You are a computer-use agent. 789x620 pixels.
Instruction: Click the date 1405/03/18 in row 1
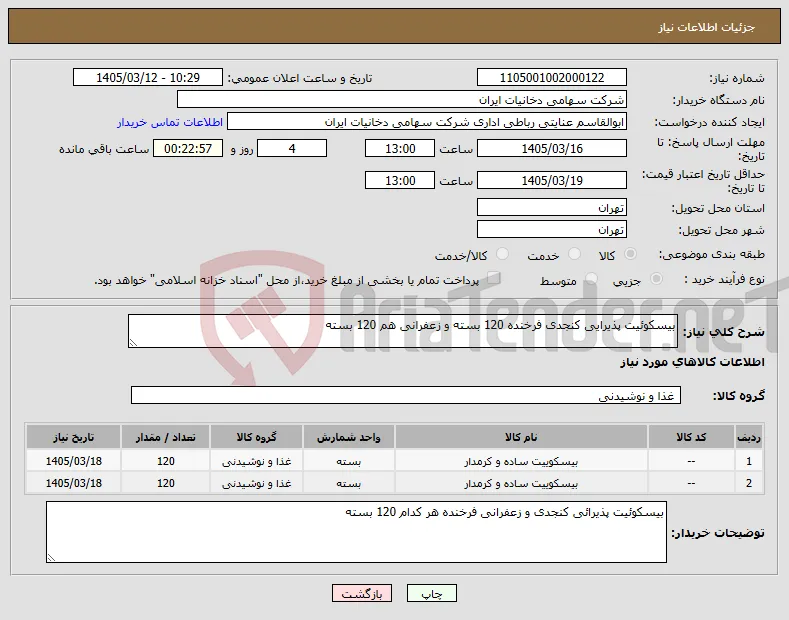73,461
